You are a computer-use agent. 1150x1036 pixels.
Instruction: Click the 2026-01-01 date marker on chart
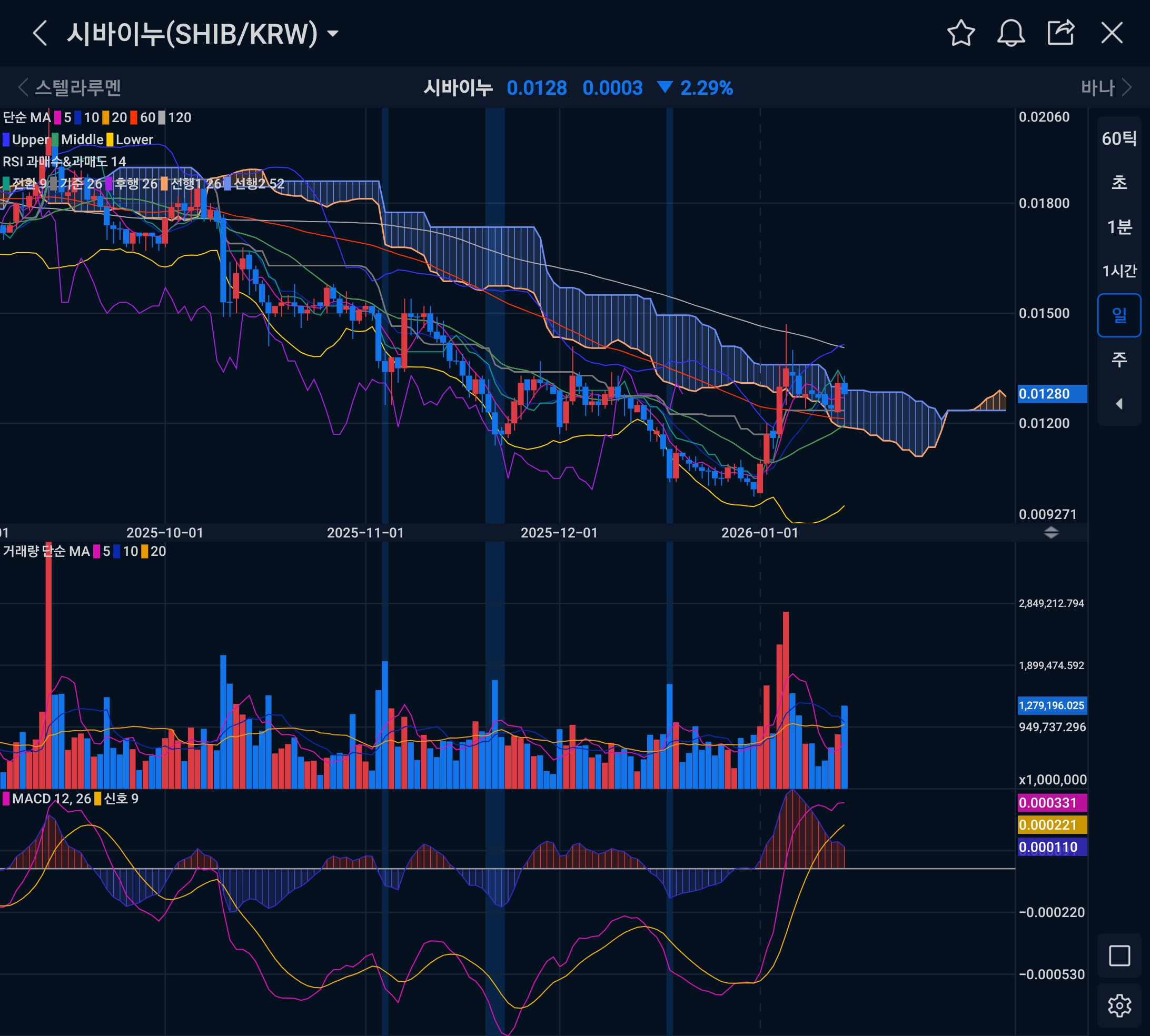pos(759,533)
